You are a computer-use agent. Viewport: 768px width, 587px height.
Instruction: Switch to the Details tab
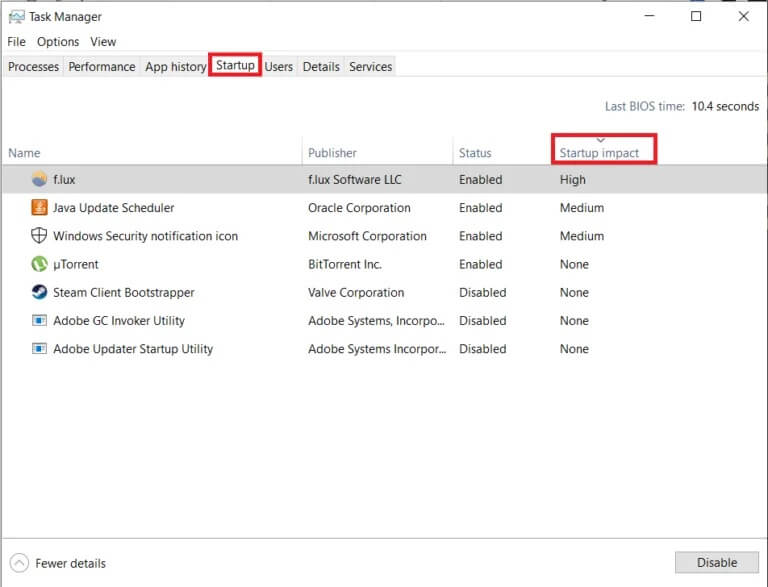pos(321,67)
